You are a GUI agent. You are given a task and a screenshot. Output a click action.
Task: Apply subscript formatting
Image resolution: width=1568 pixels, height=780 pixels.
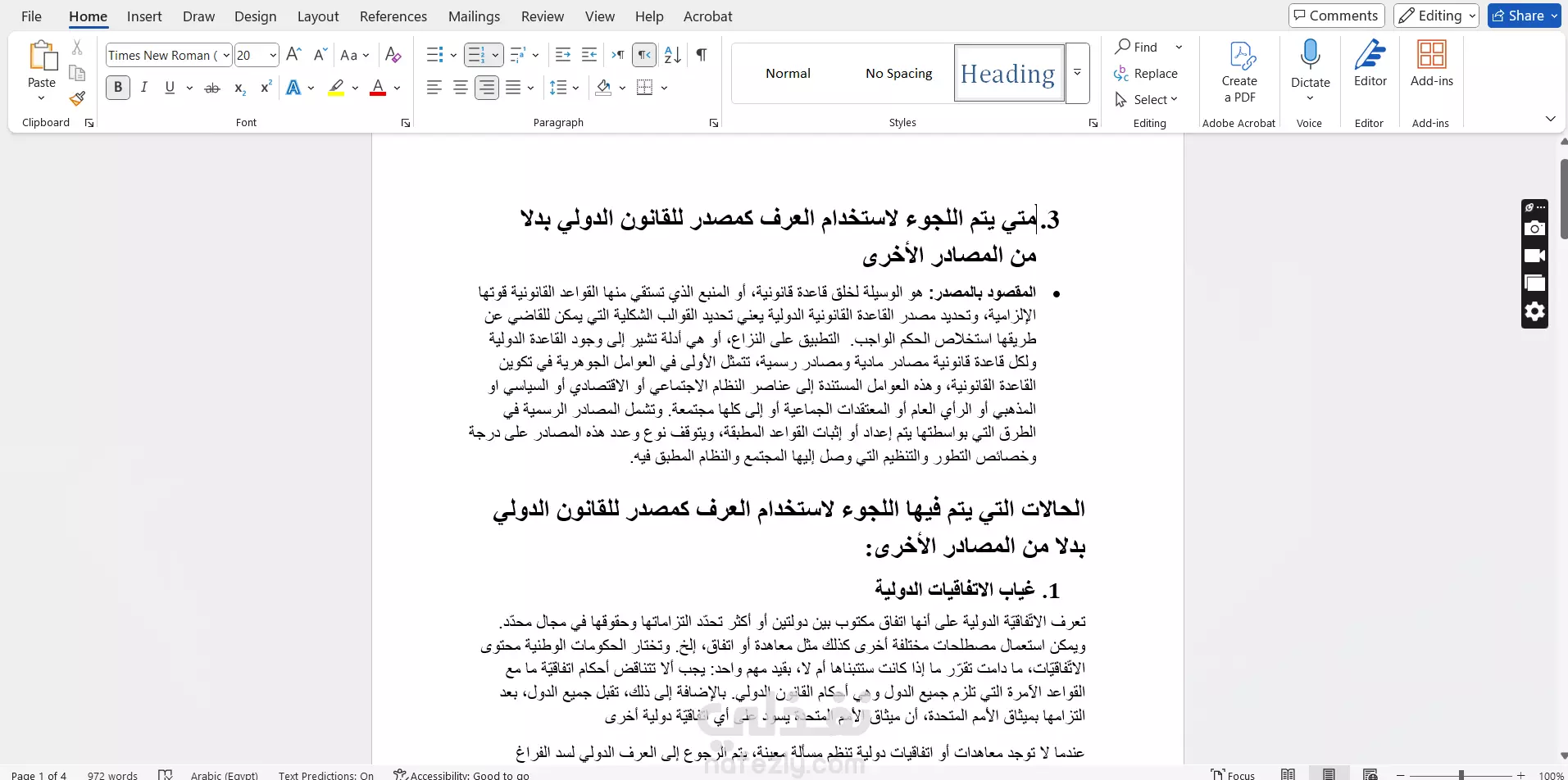239,88
